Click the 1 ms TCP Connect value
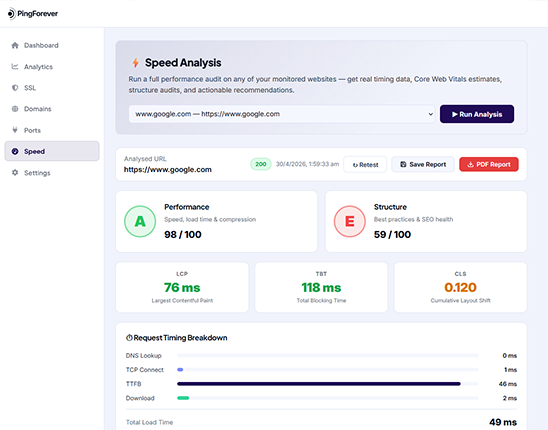The image size is (548, 430). click(x=511, y=370)
